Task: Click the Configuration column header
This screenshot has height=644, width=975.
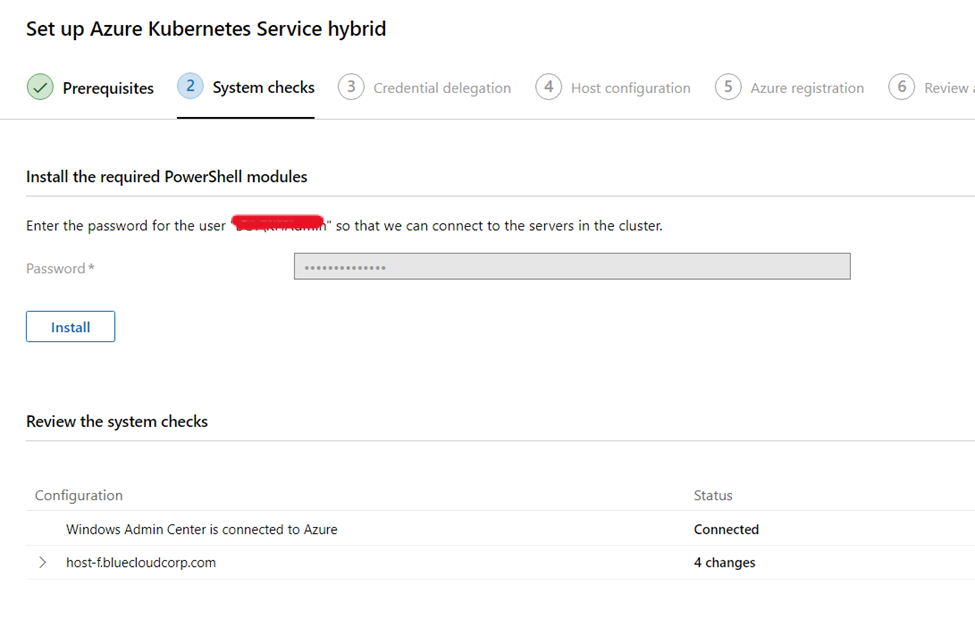Action: coord(79,495)
